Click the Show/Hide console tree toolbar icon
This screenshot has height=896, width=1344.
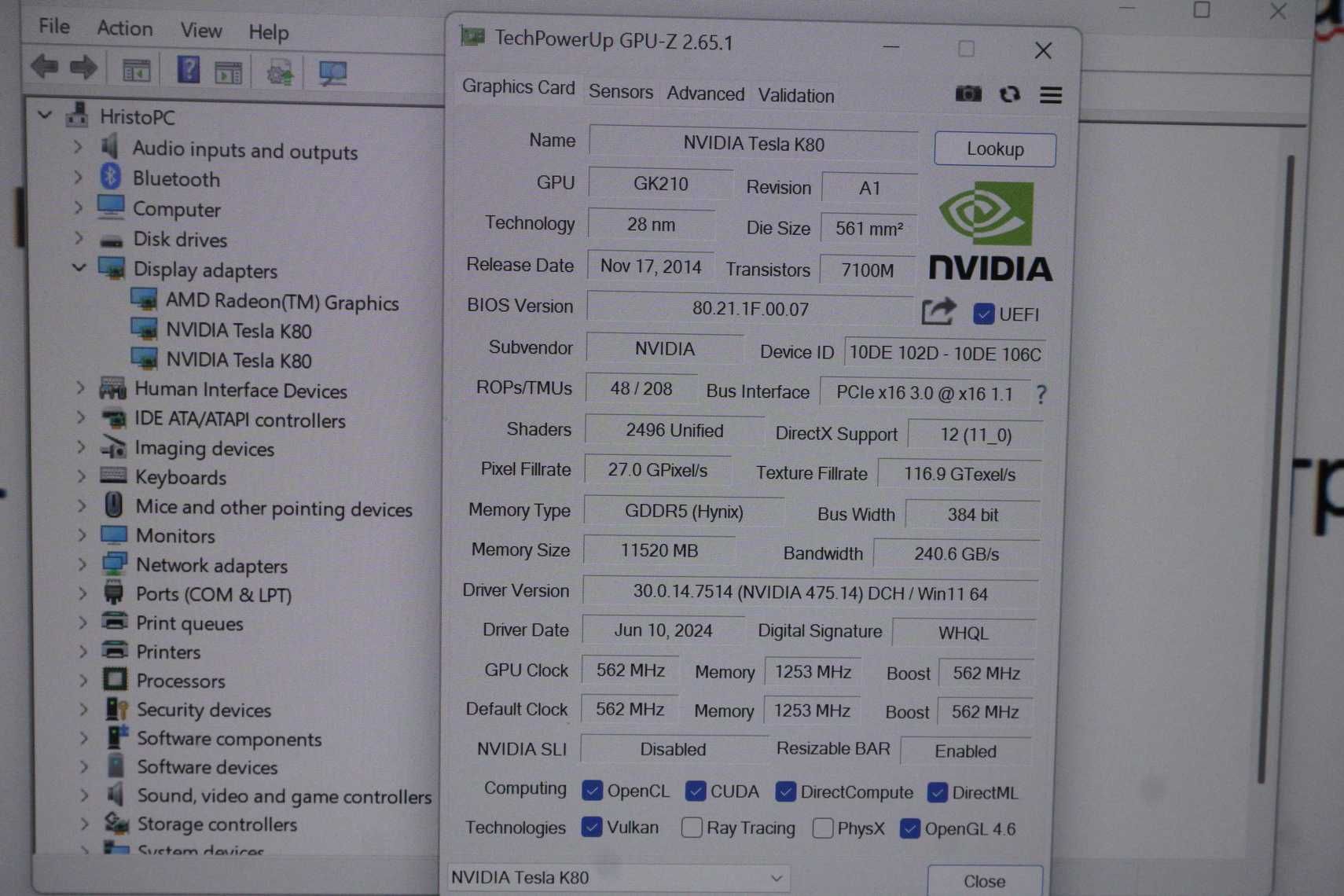coord(137,71)
